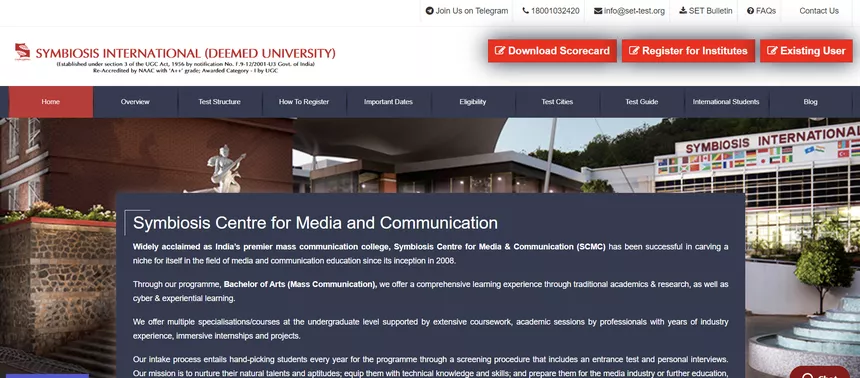Open the Test Structure menu item

(219, 102)
